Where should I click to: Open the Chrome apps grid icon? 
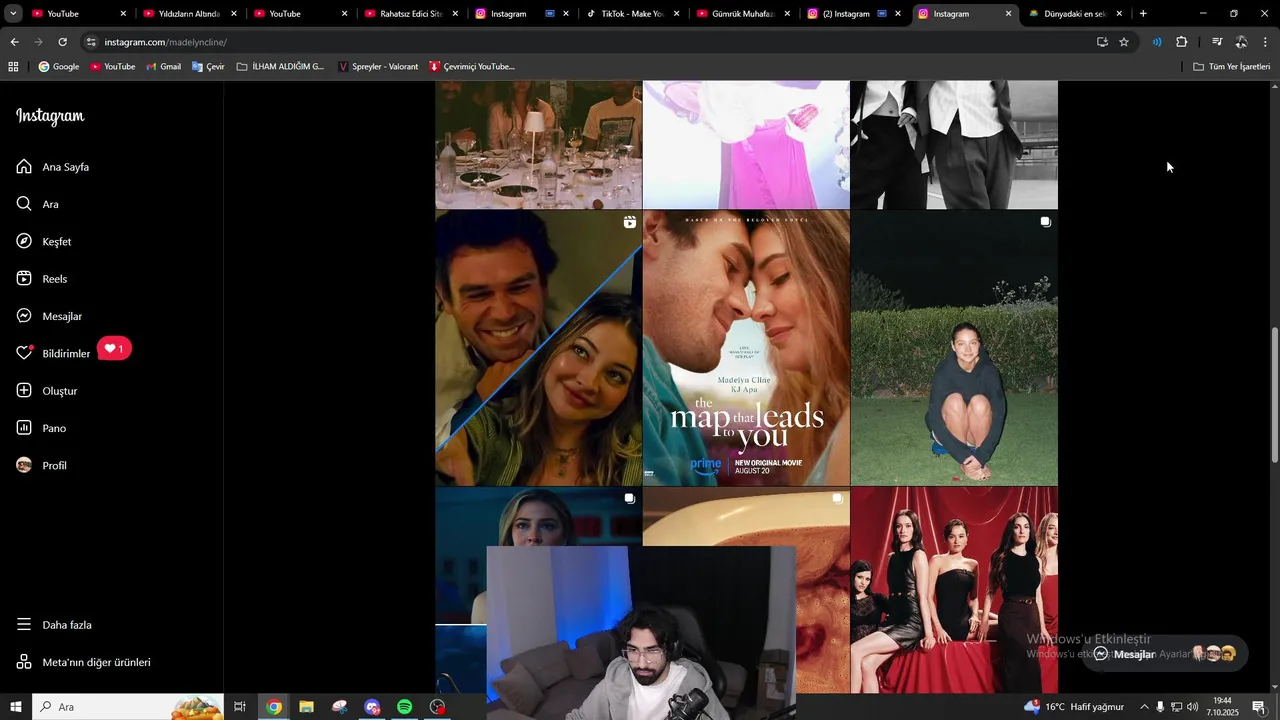click(x=13, y=67)
